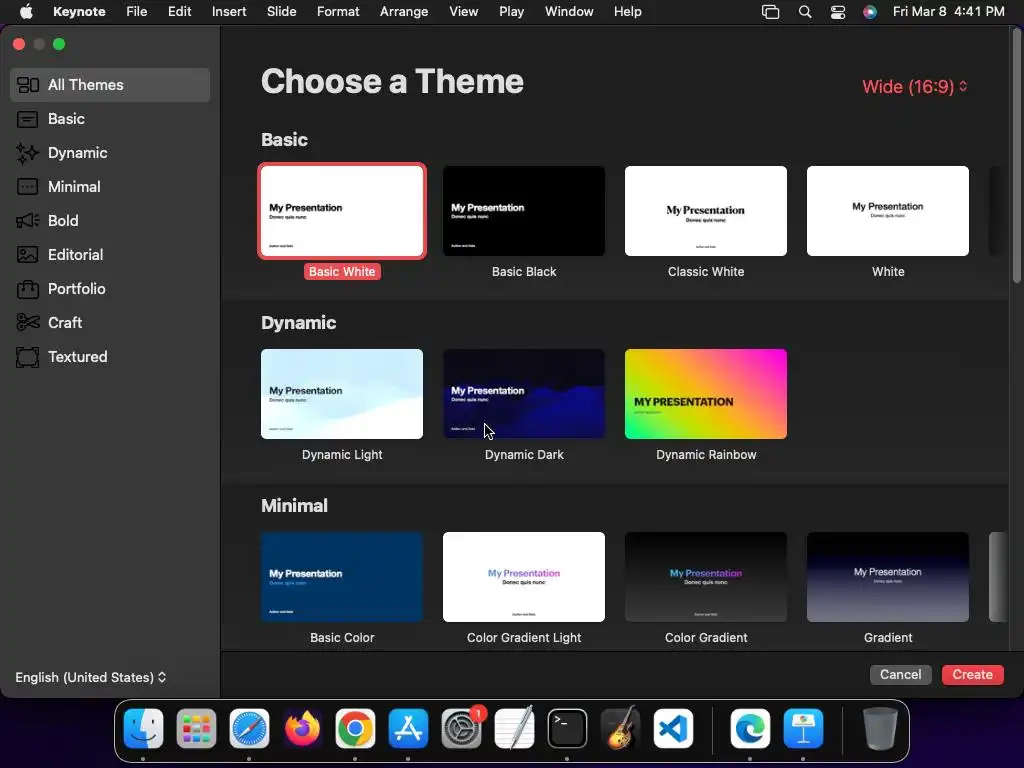Select the Dynamic Rainbow theme

tap(706, 394)
